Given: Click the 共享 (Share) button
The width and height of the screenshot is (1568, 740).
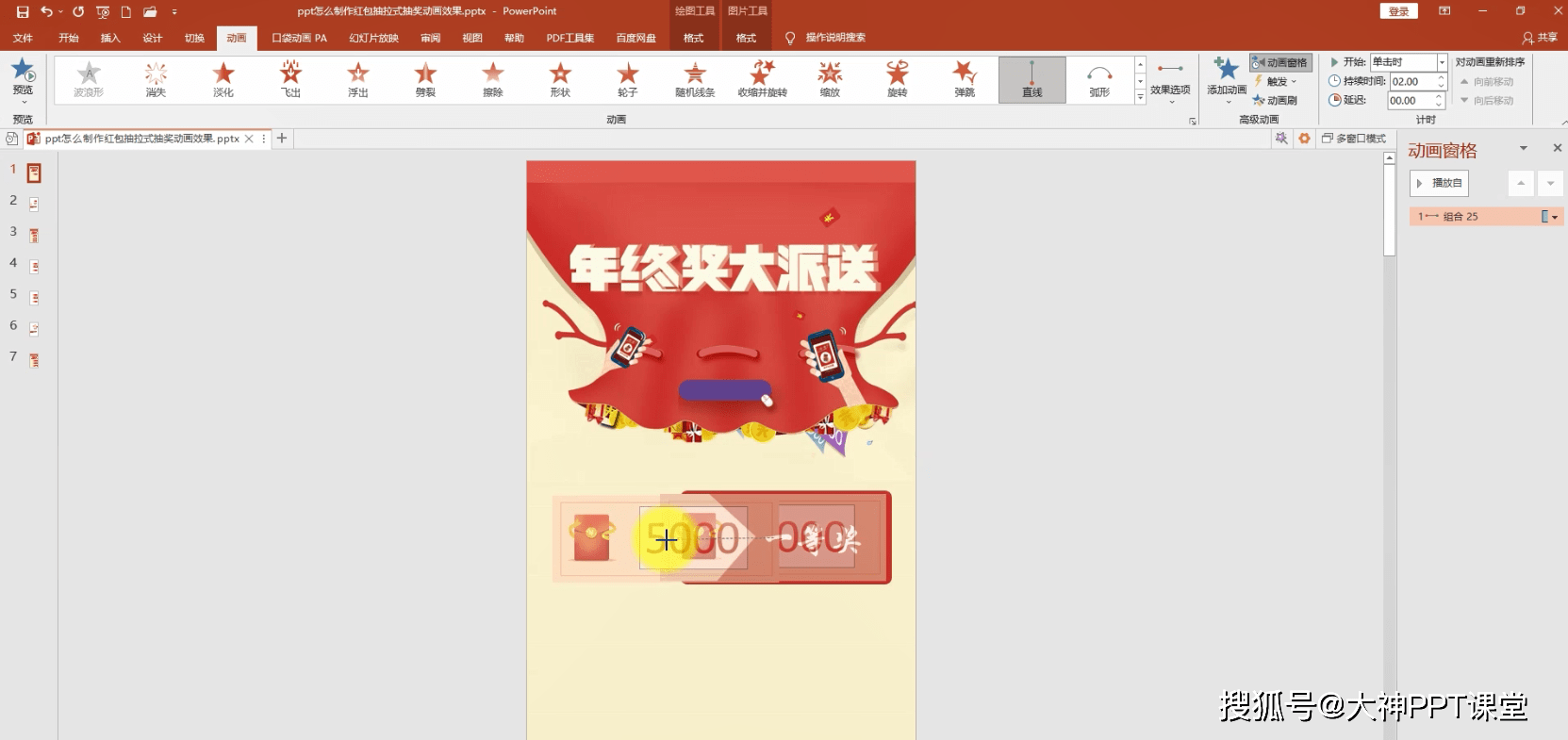Looking at the screenshot, I should [1540, 38].
